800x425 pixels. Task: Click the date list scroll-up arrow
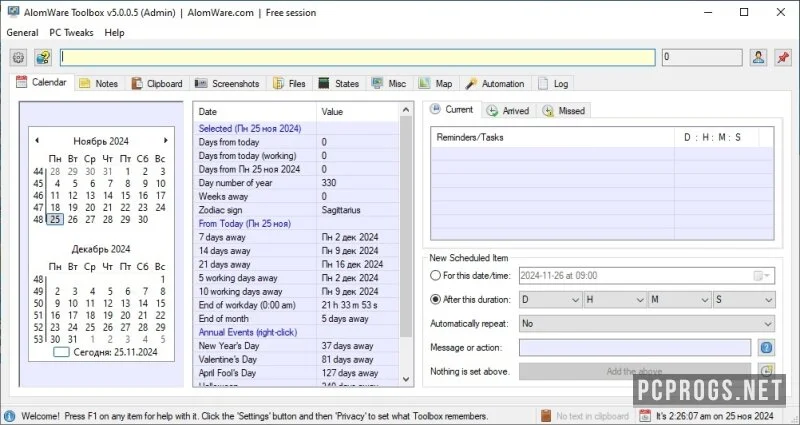coord(406,110)
